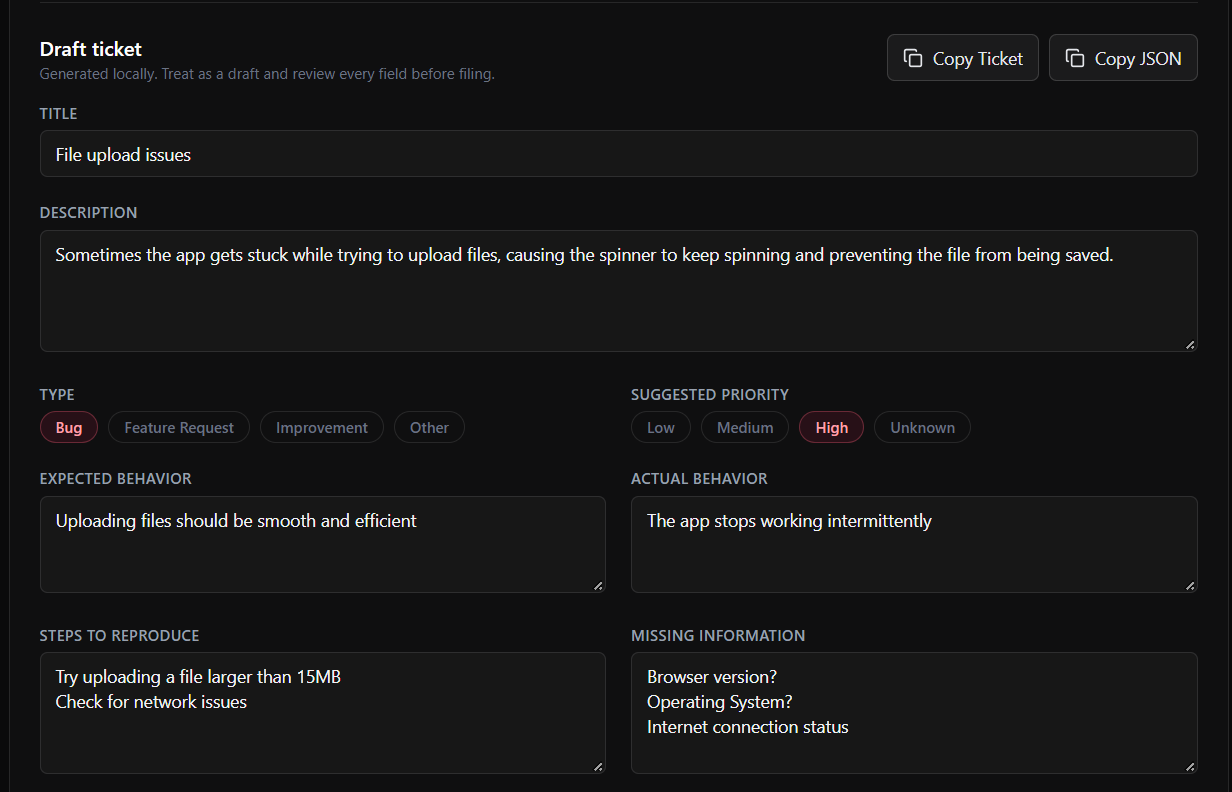Click the Copy Ticket button
The height and width of the screenshot is (792, 1232).
coord(963,58)
